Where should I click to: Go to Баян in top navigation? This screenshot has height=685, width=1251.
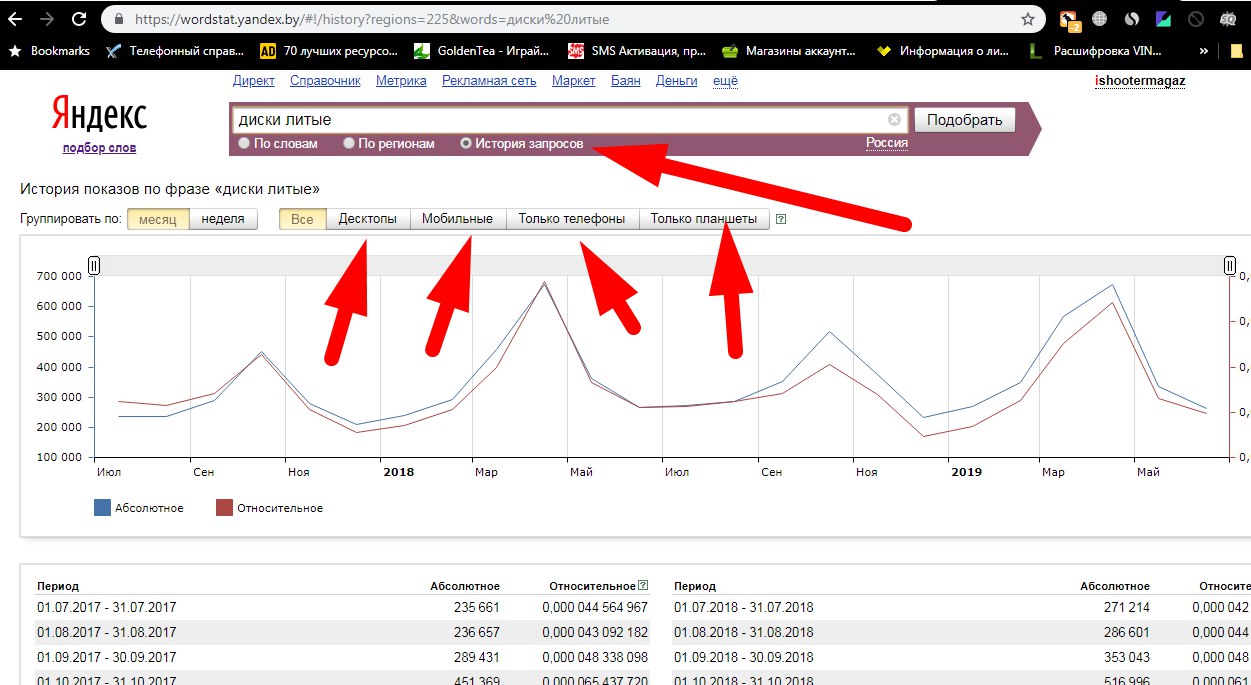[626, 81]
